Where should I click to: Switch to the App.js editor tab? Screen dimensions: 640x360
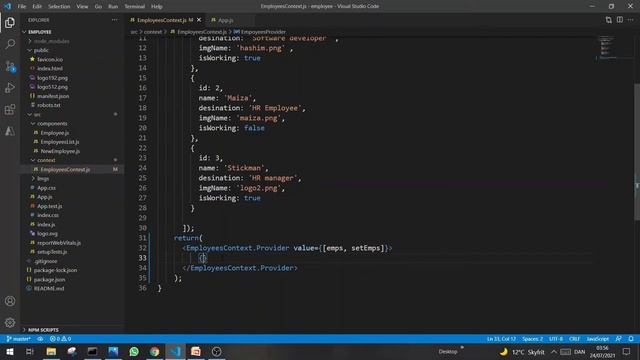(225, 20)
